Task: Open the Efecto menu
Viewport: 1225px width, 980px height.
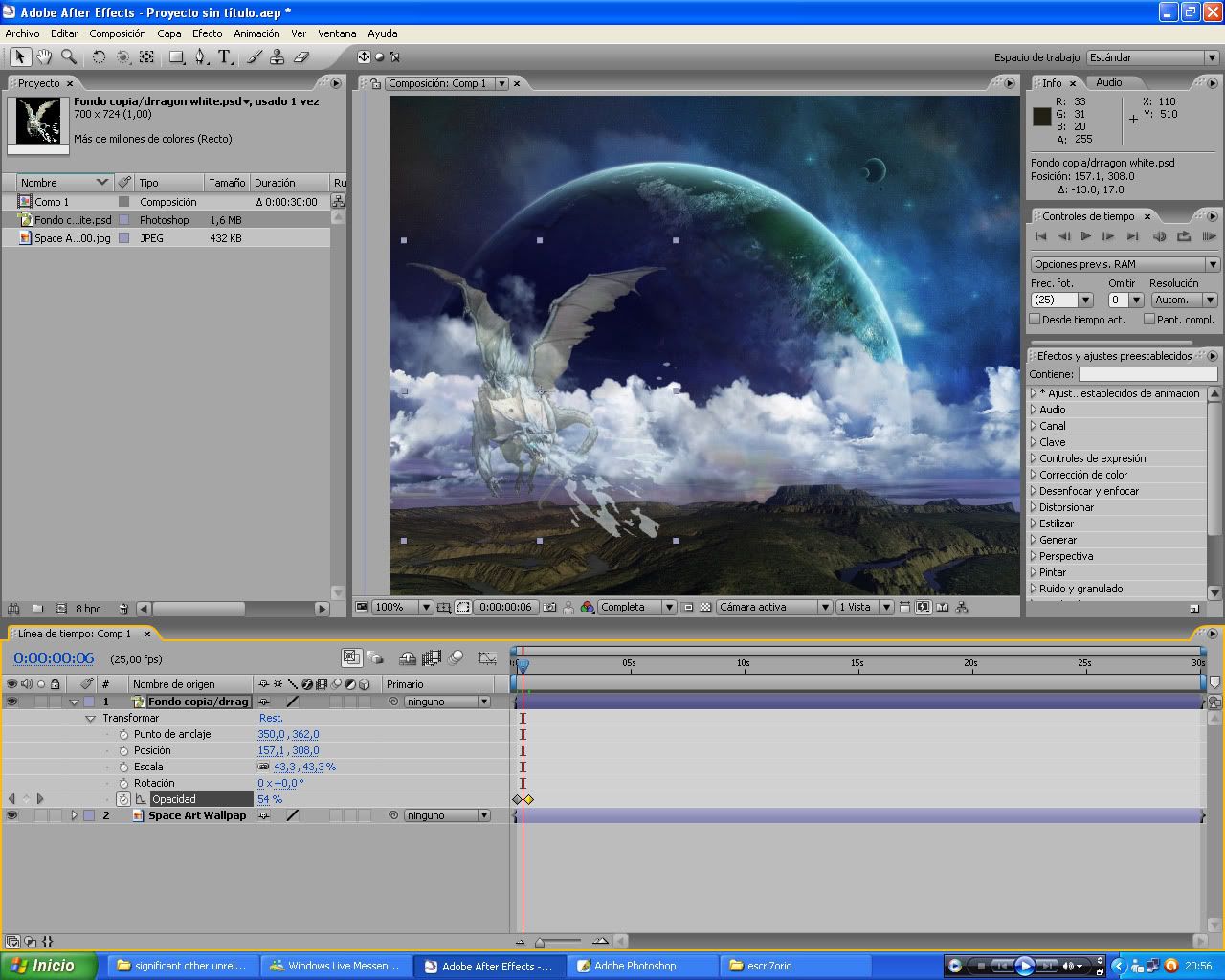Action: pyautogui.click(x=207, y=33)
